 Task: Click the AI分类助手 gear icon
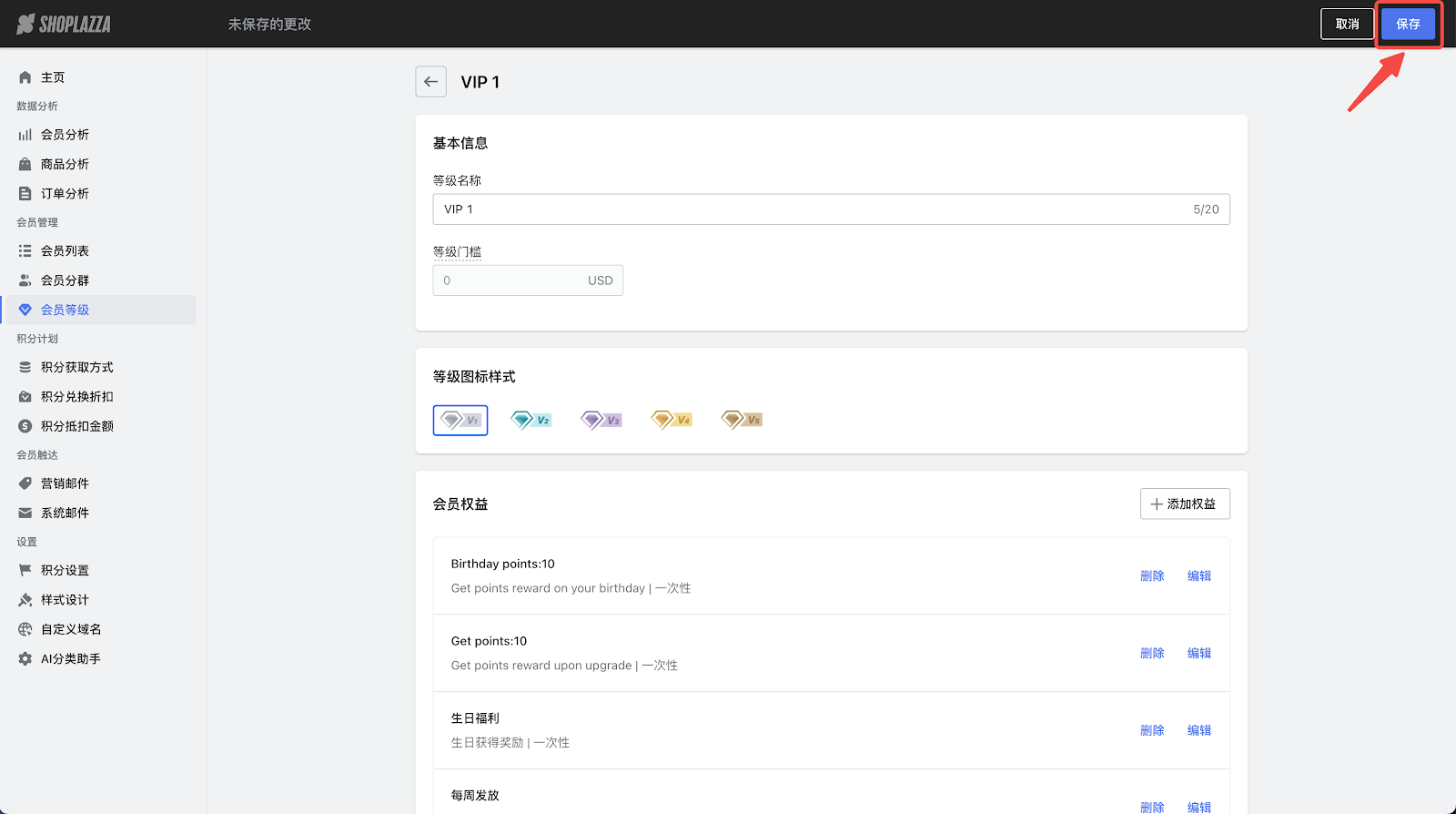tap(25, 658)
